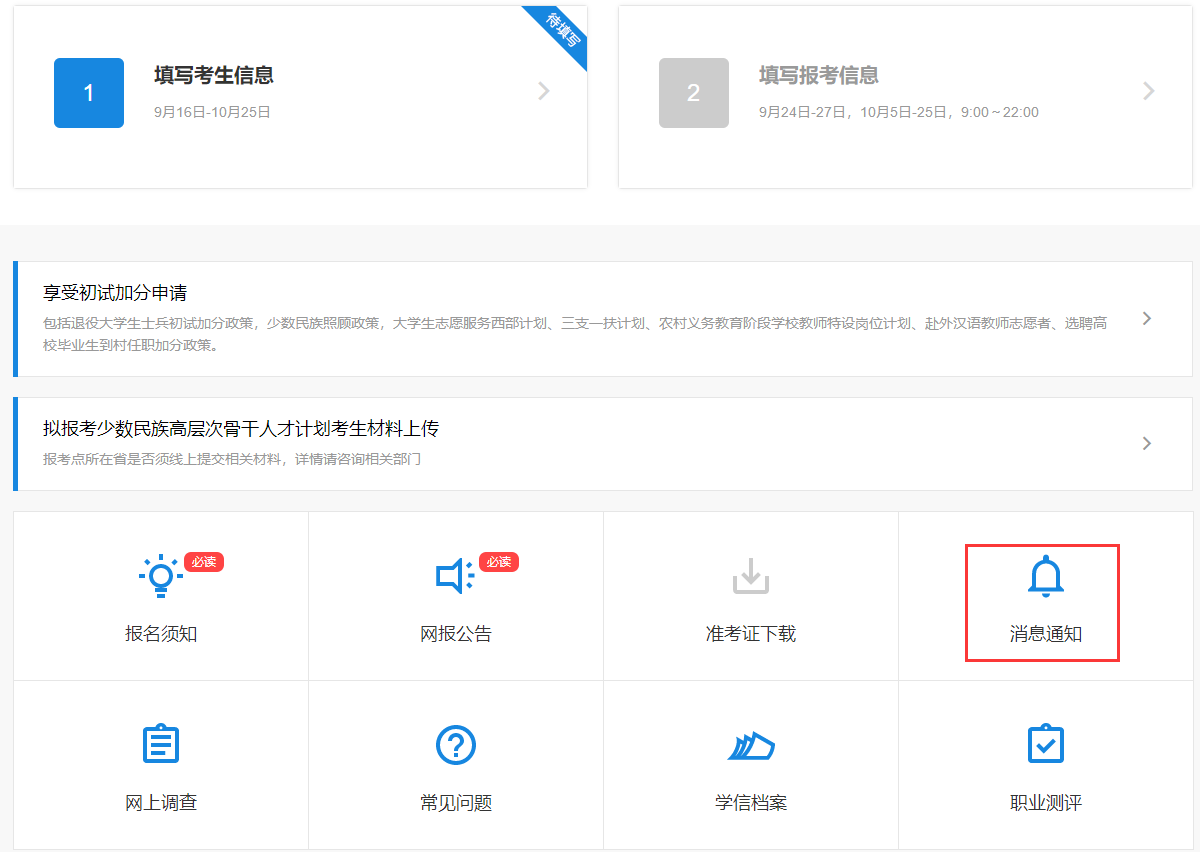
Task: Expand the 享受初试加分申请 chevron
Action: pyautogui.click(x=1147, y=319)
